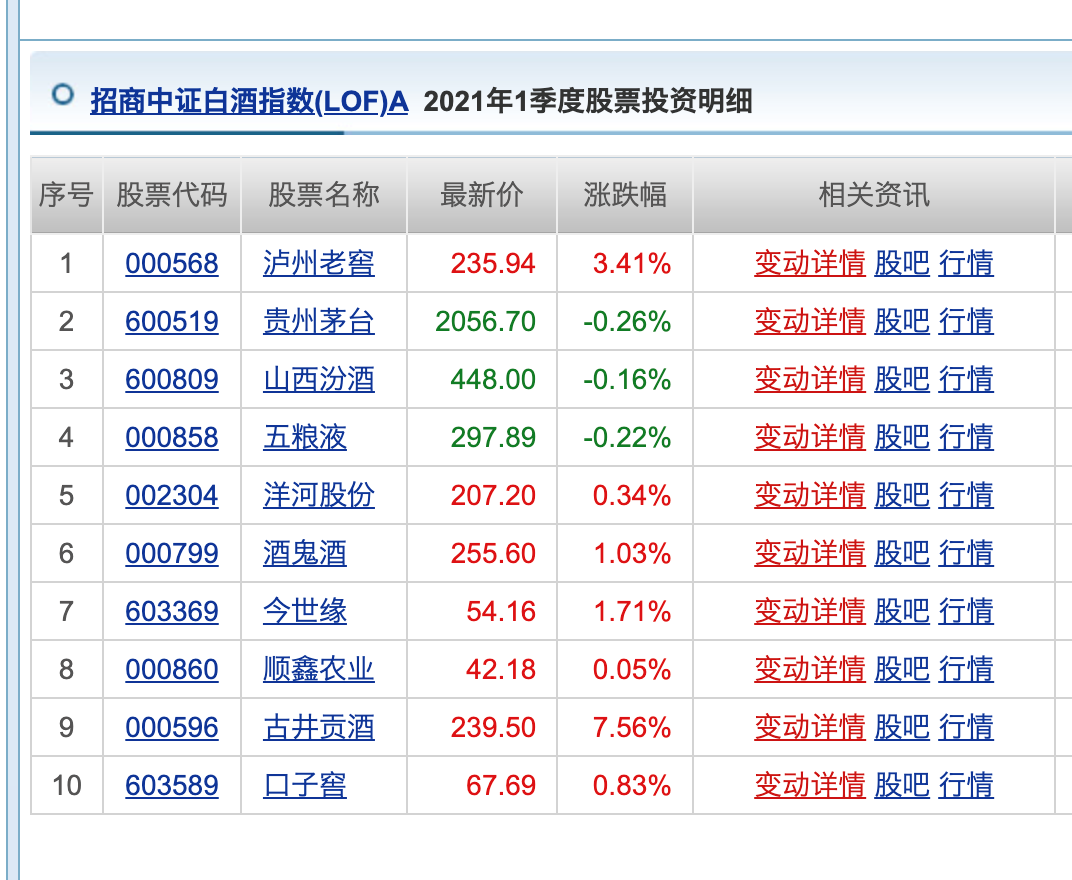
Task: View 变动详情 for 五粮液 row
Action: pyautogui.click(x=809, y=438)
